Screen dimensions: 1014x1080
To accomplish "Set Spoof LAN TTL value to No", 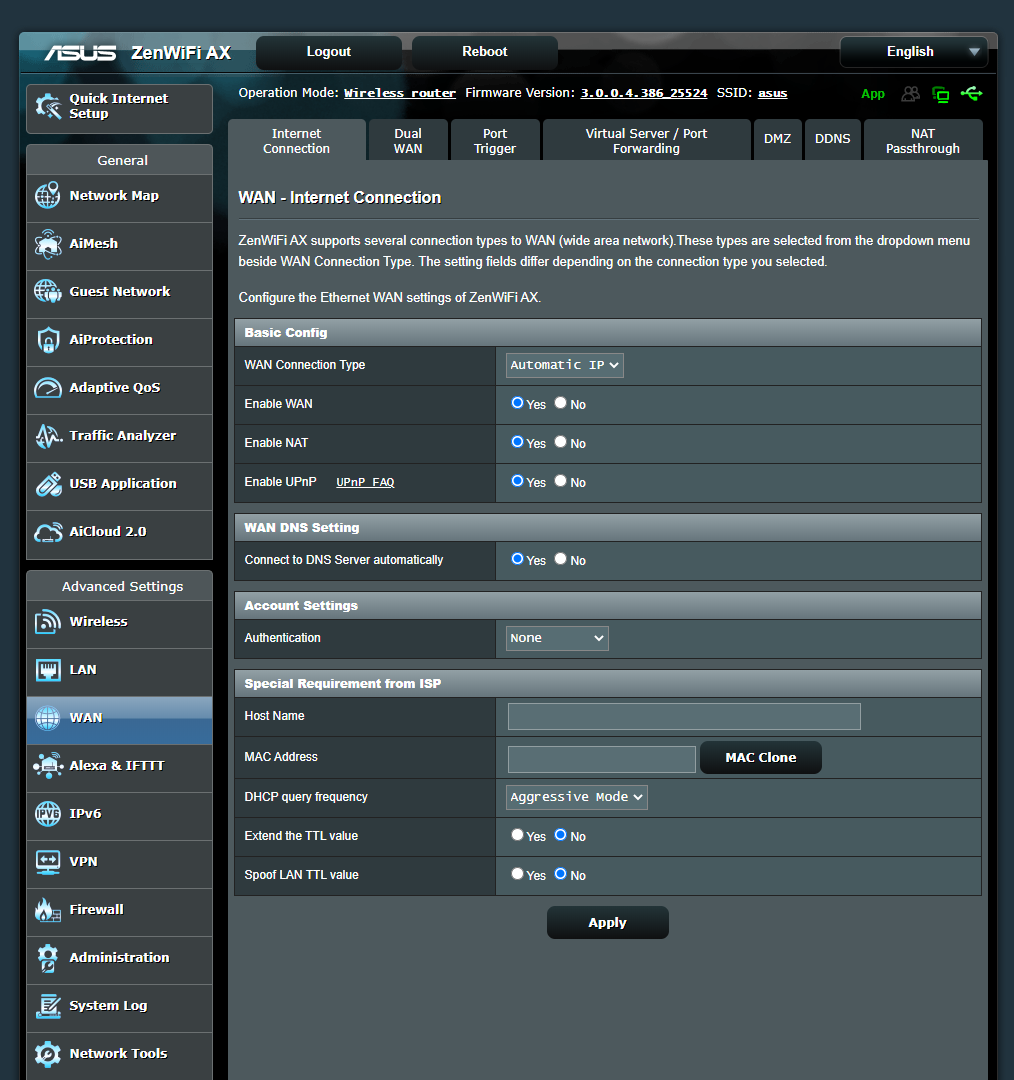I will coord(561,874).
